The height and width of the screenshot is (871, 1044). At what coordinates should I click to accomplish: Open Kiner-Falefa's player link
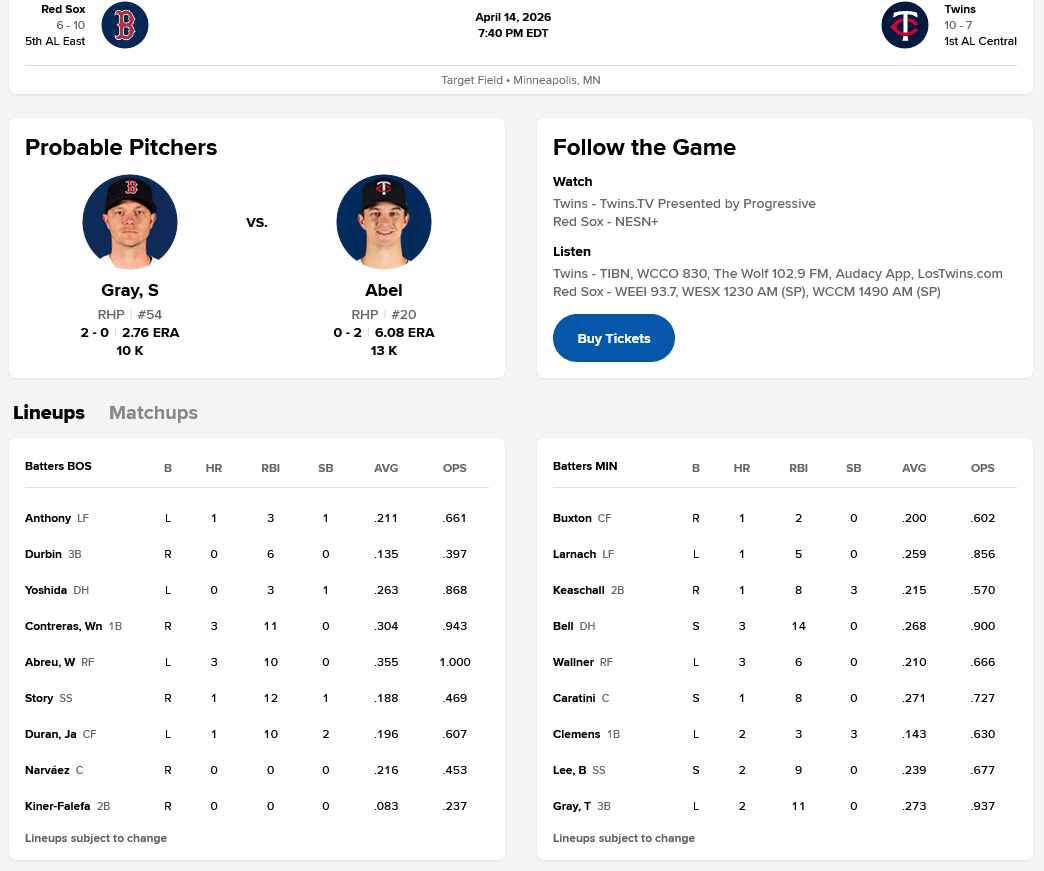[58, 806]
